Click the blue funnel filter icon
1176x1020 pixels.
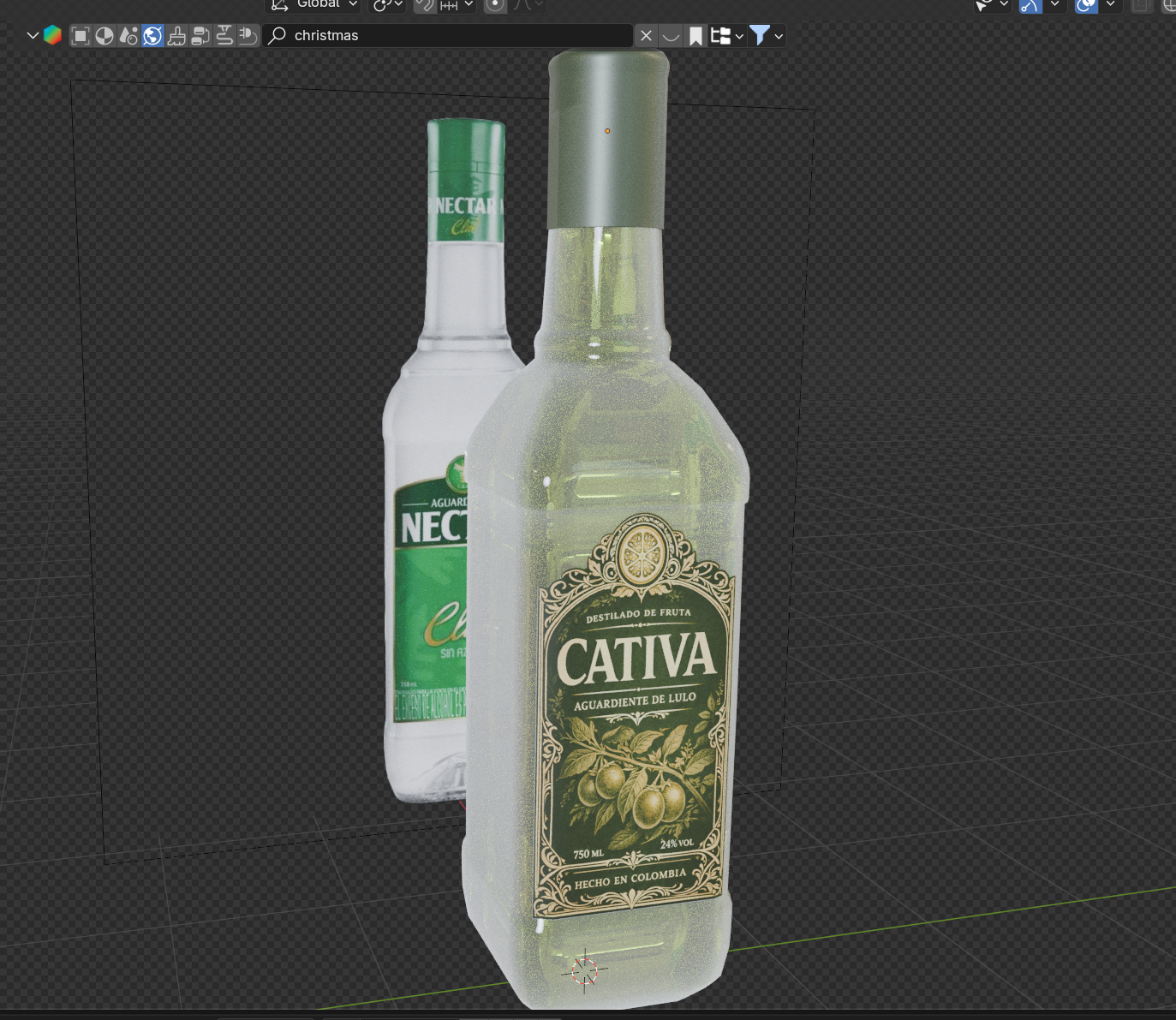(x=759, y=36)
